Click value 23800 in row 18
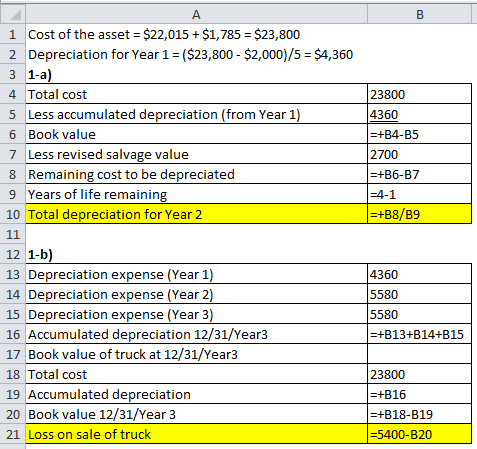 (420, 374)
